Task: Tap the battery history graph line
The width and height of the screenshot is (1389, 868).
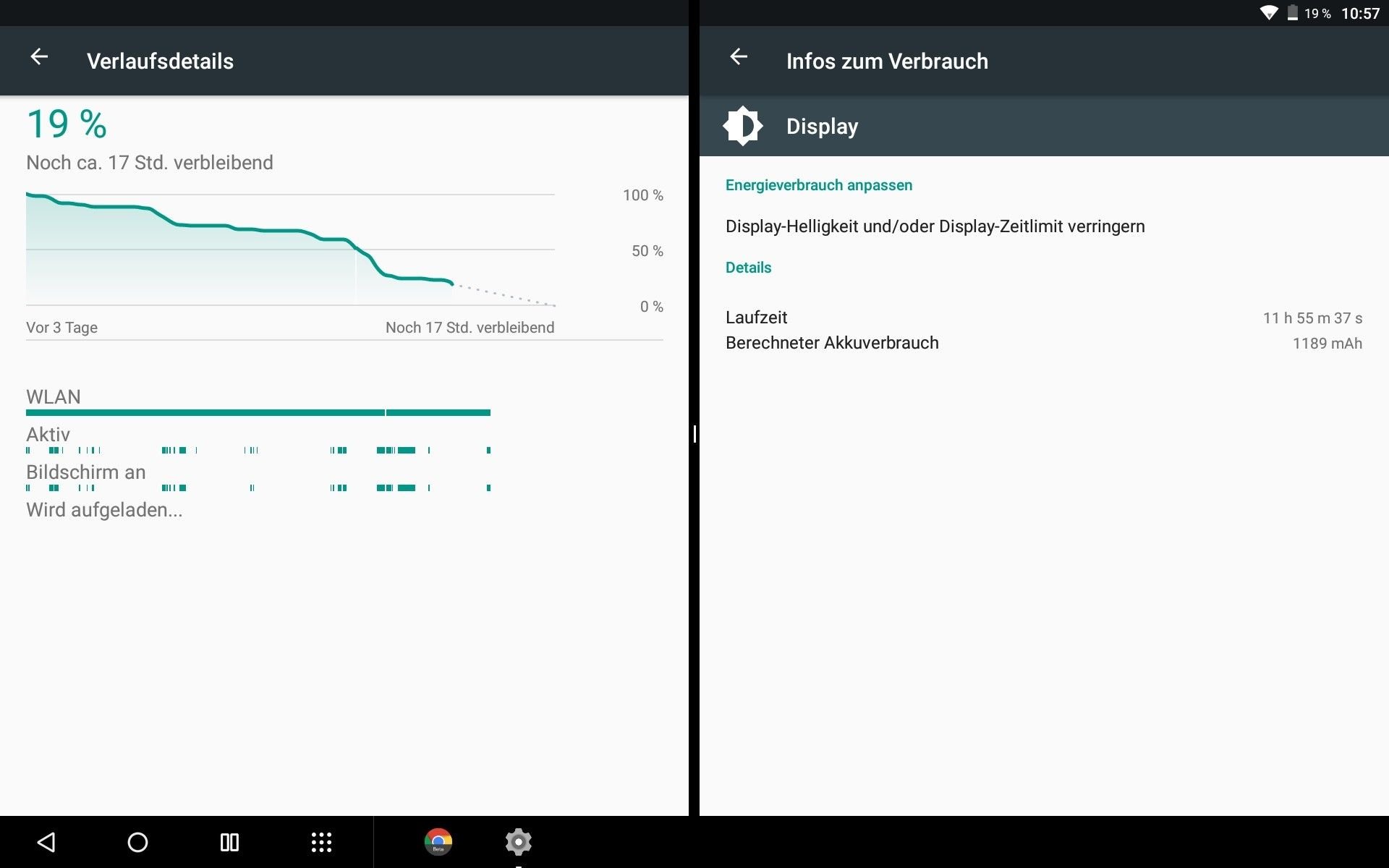Action: 239,239
